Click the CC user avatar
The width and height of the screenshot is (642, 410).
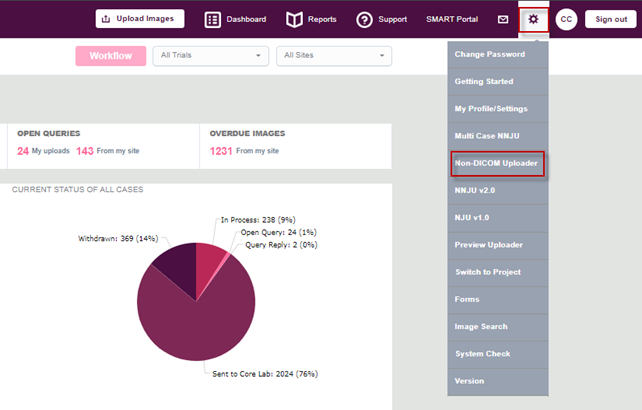point(566,19)
